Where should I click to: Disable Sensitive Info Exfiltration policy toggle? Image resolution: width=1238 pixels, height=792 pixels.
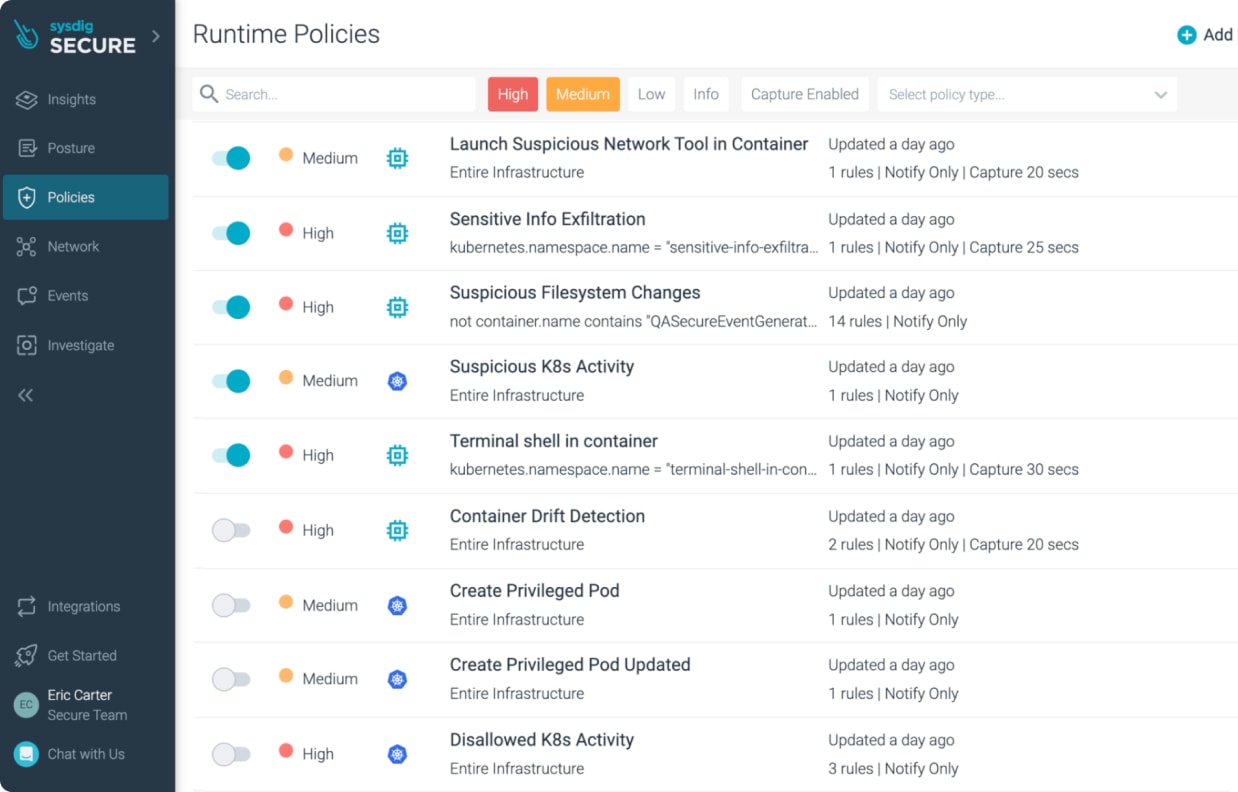tap(231, 233)
